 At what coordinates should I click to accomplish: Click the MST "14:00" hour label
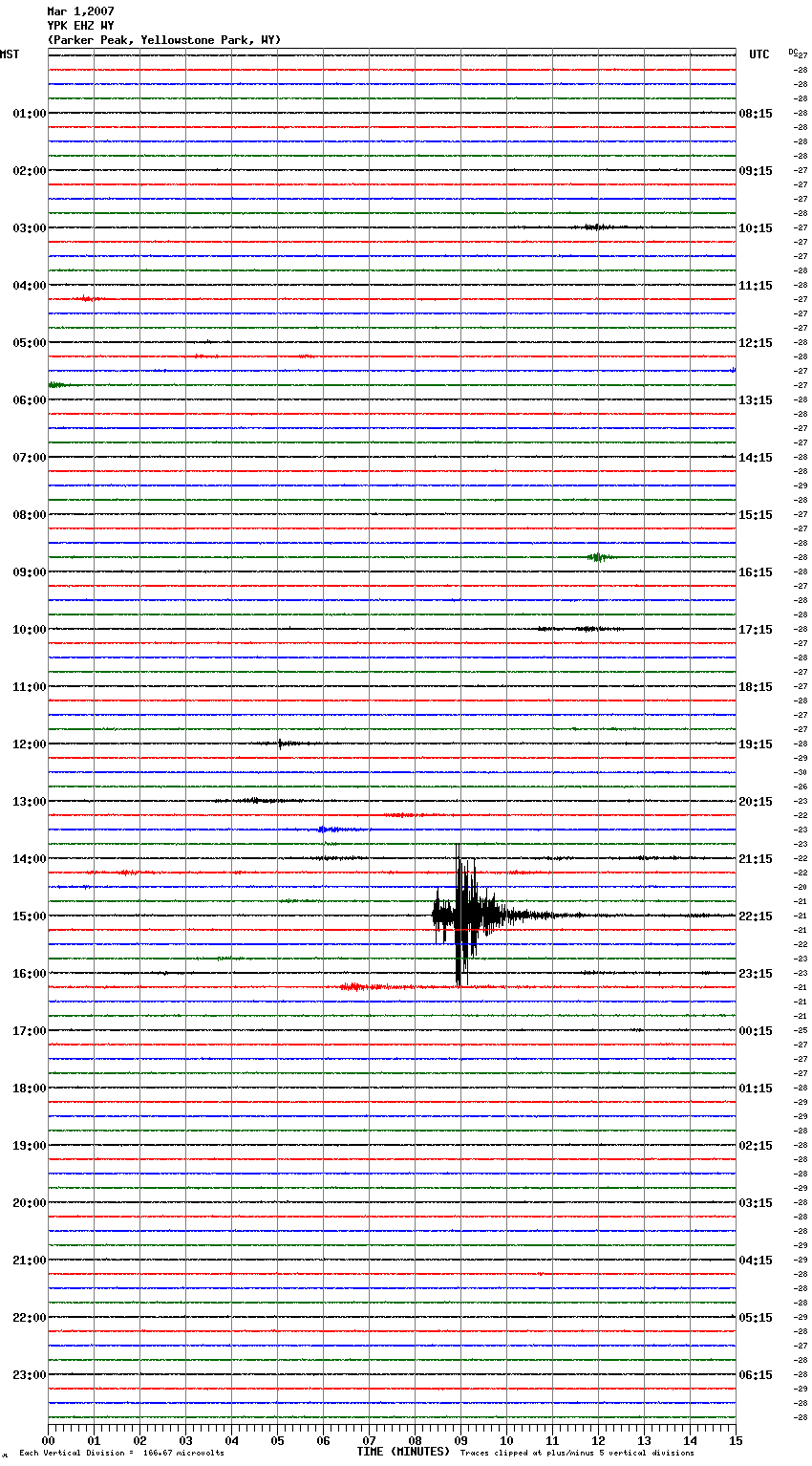(30, 859)
